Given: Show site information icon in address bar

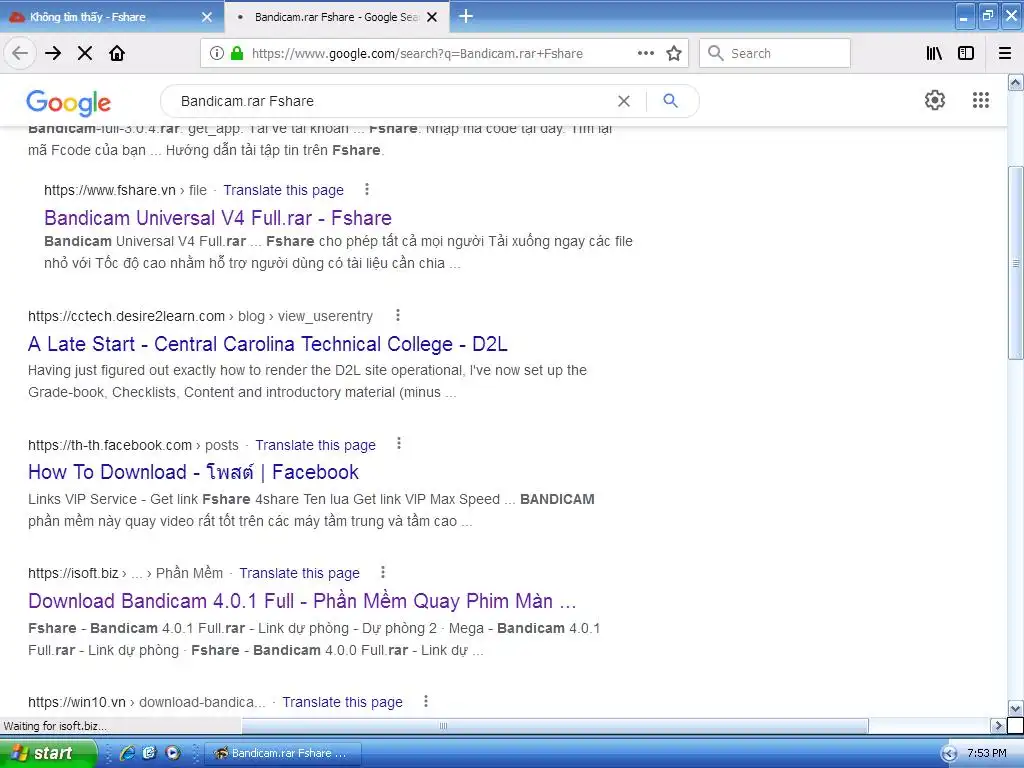Looking at the screenshot, I should click(x=216, y=54).
